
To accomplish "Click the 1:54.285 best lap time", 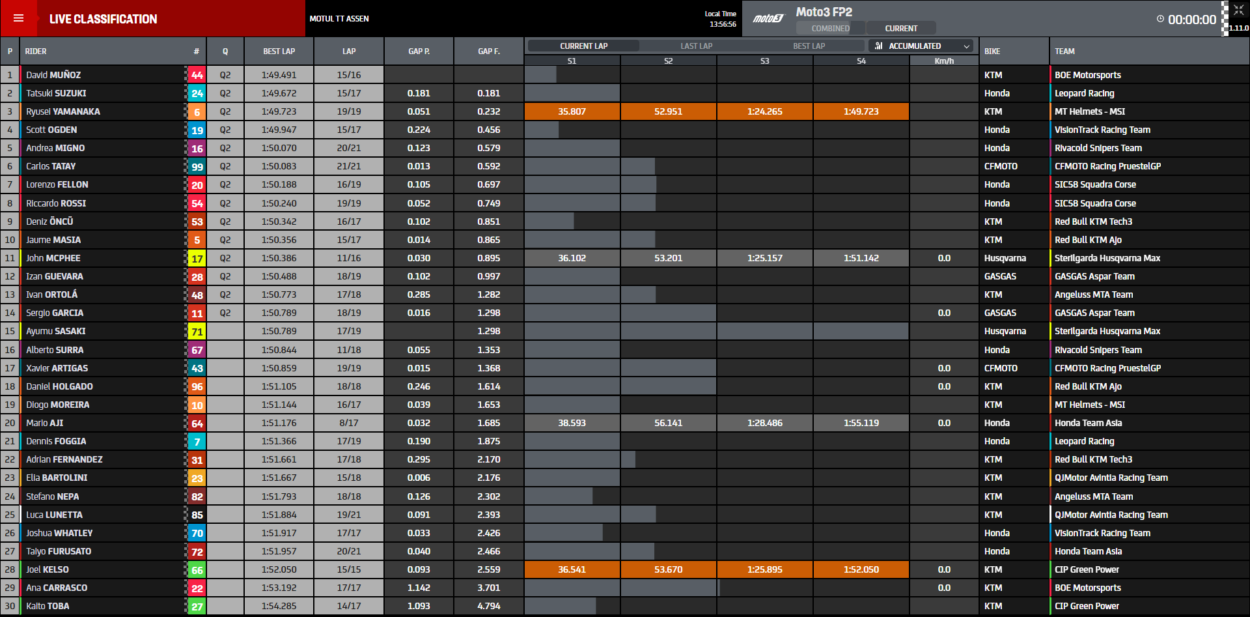I will pos(279,606).
